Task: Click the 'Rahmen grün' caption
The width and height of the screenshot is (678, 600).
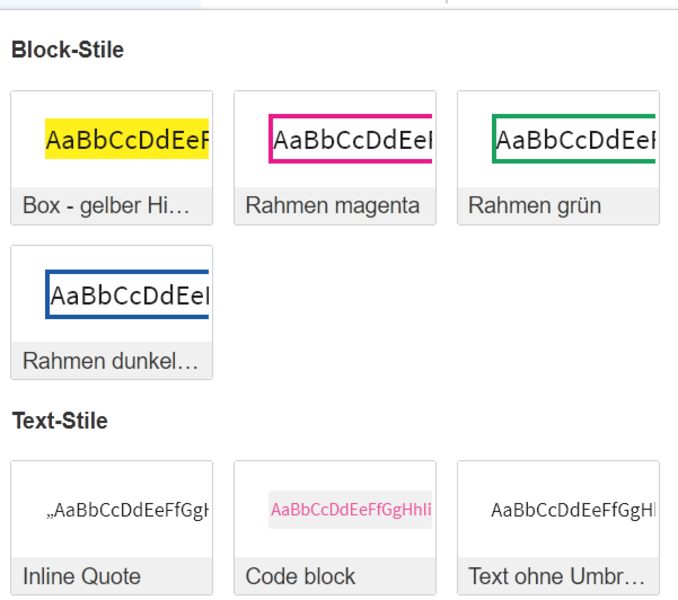Action: pos(535,206)
